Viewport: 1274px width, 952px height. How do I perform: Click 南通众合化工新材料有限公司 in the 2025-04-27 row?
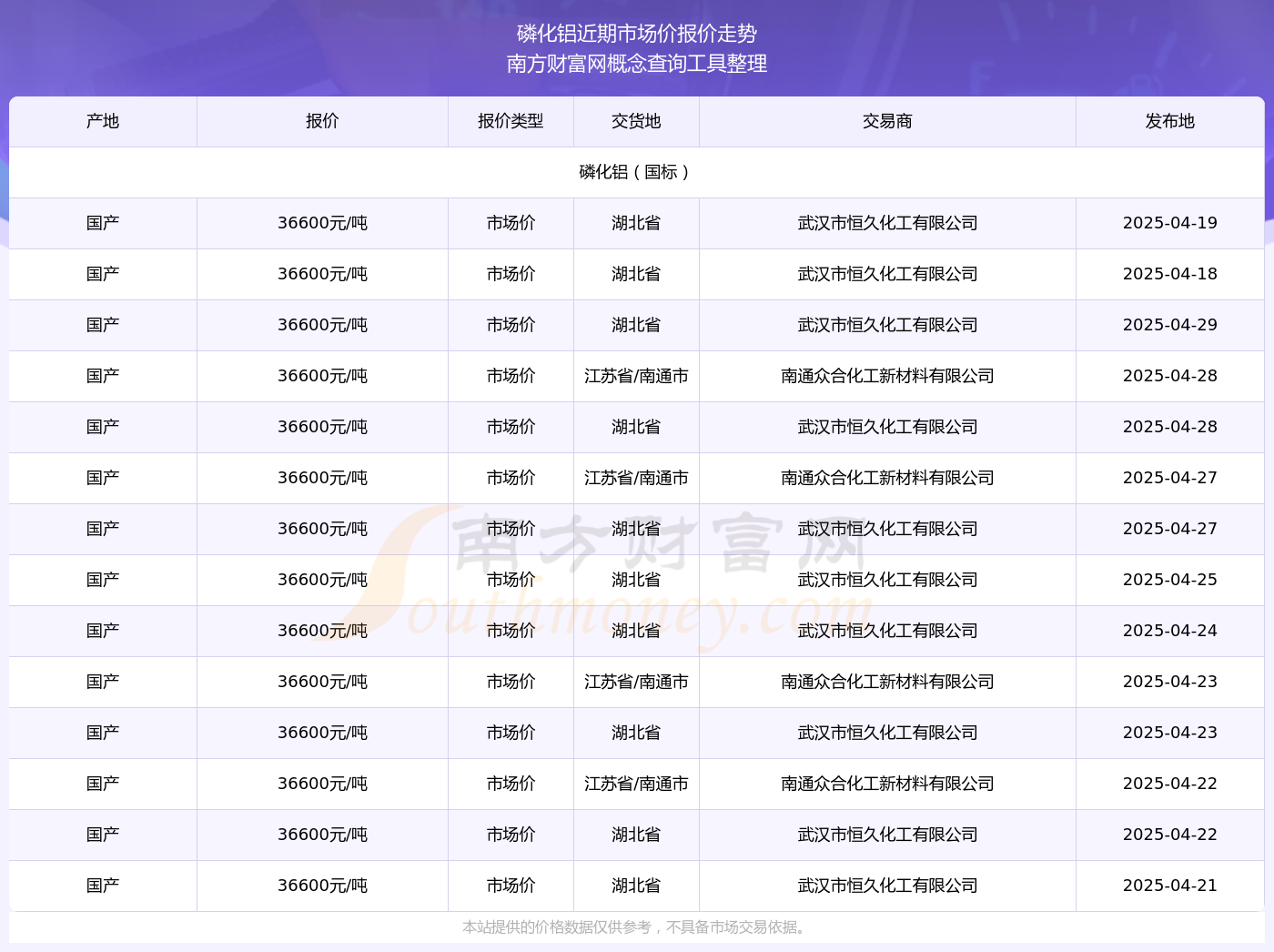pos(887,478)
